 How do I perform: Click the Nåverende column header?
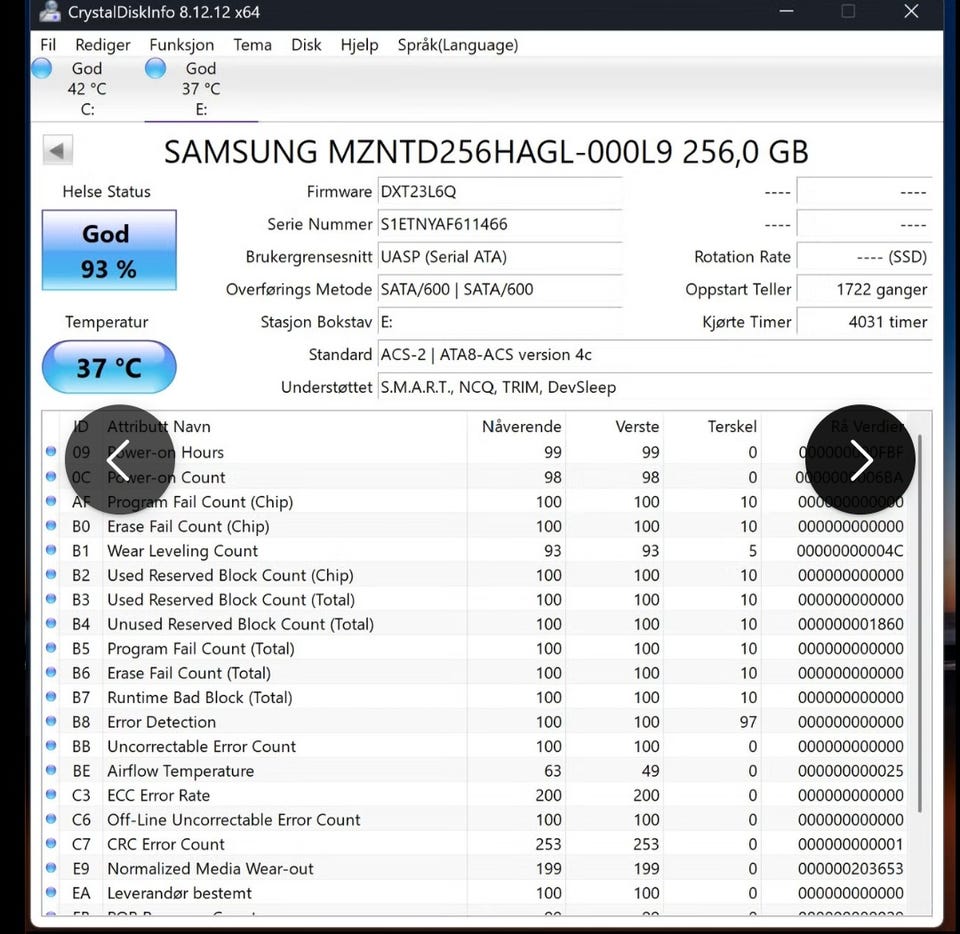521,427
